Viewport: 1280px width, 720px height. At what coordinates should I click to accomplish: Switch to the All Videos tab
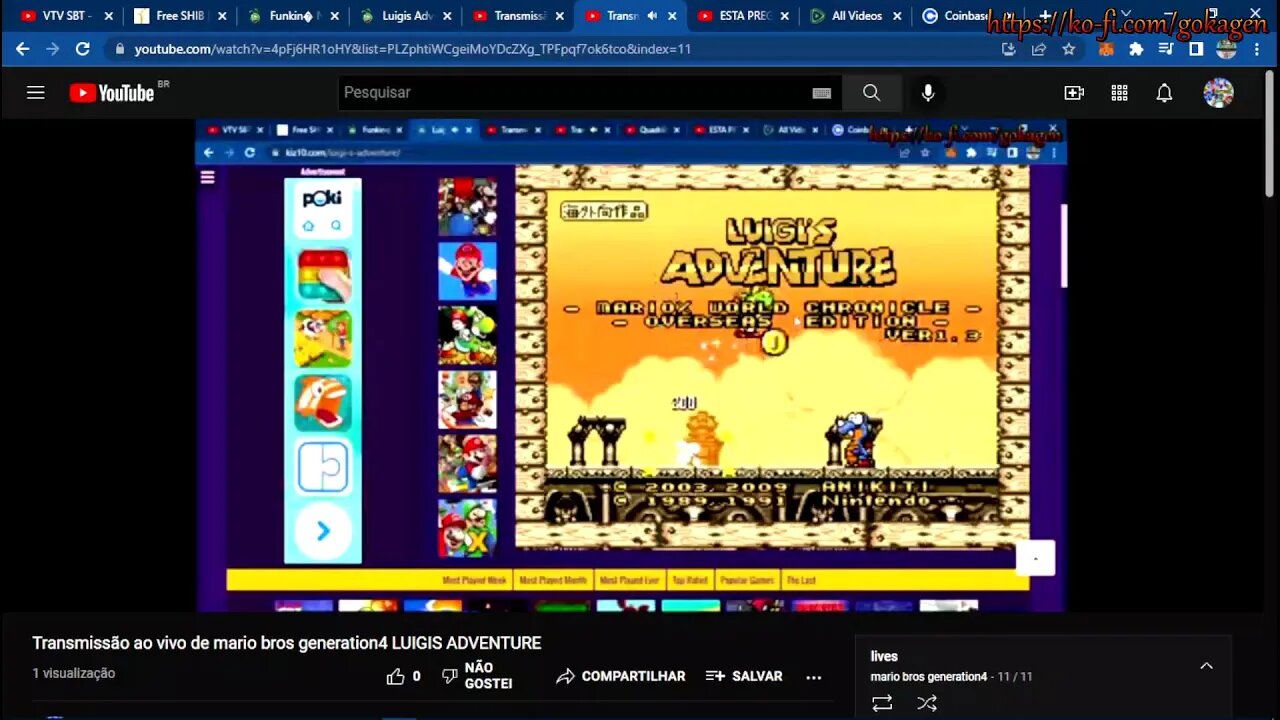[x=855, y=16]
